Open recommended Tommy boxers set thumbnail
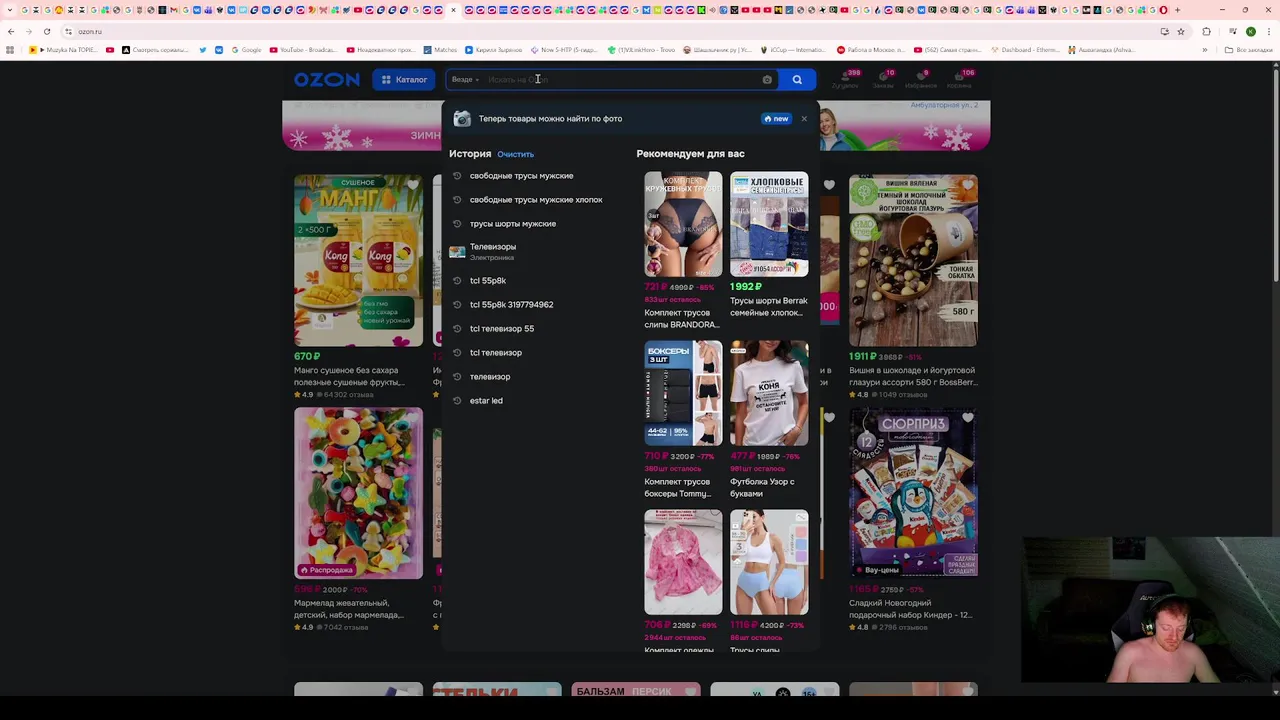1280x720 pixels. point(683,393)
